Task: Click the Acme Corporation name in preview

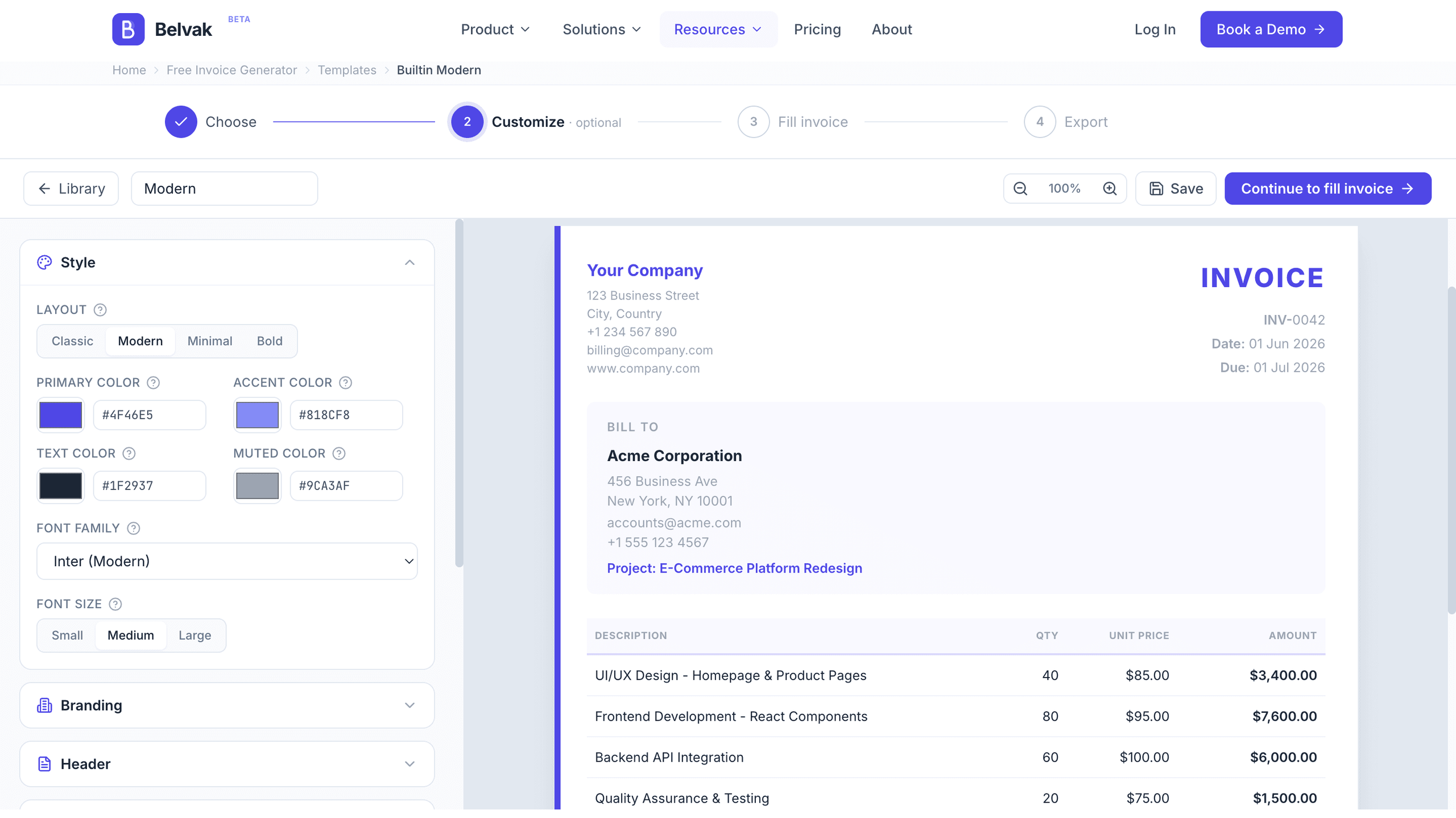Action: point(674,456)
